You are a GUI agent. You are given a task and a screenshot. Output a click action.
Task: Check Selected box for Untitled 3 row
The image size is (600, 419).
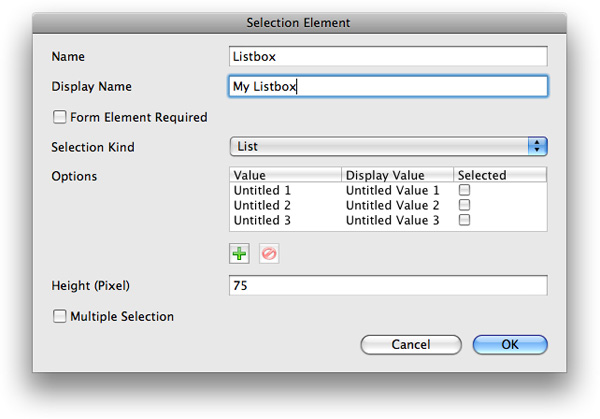464,220
